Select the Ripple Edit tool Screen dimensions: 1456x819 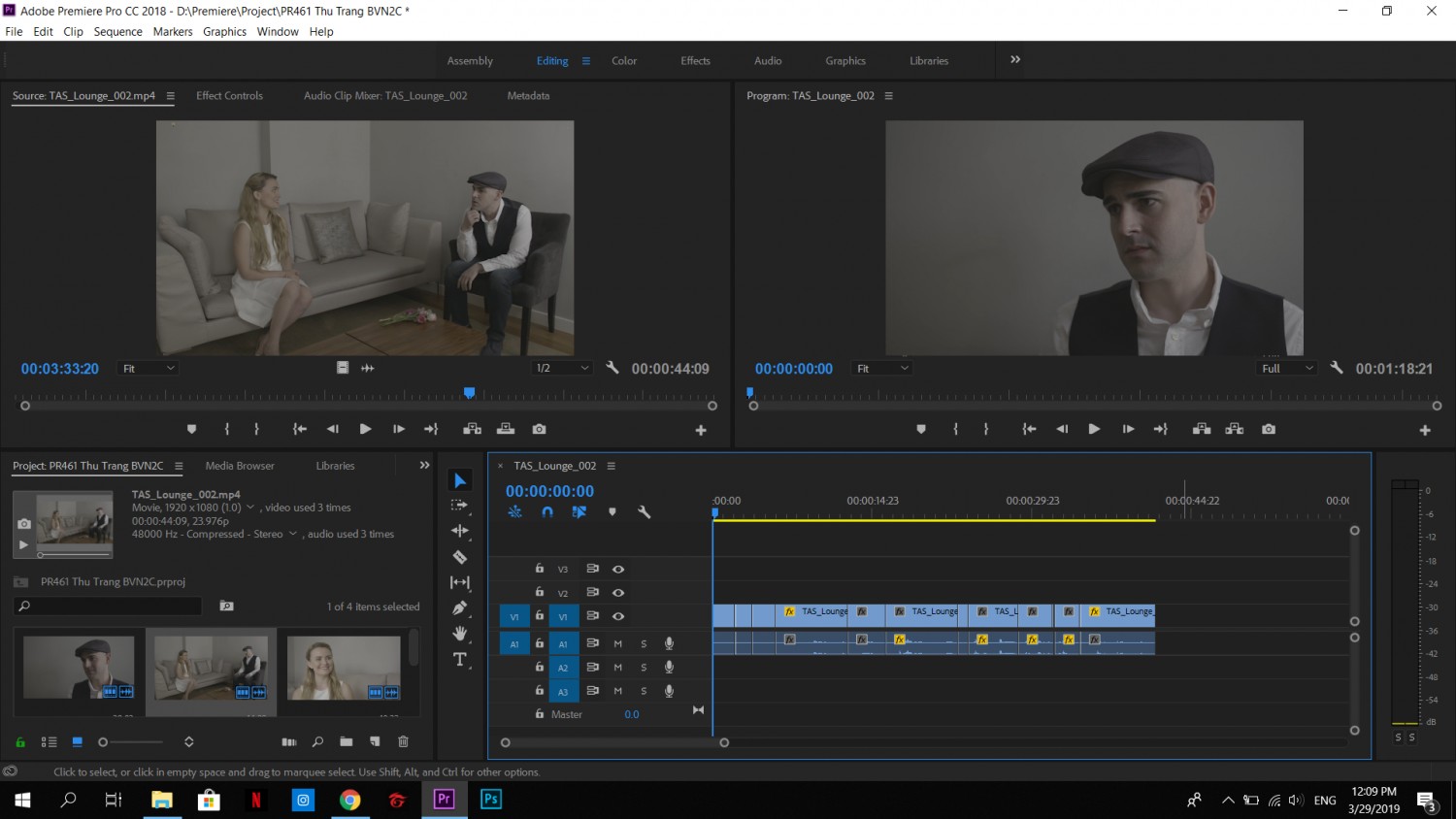click(460, 531)
